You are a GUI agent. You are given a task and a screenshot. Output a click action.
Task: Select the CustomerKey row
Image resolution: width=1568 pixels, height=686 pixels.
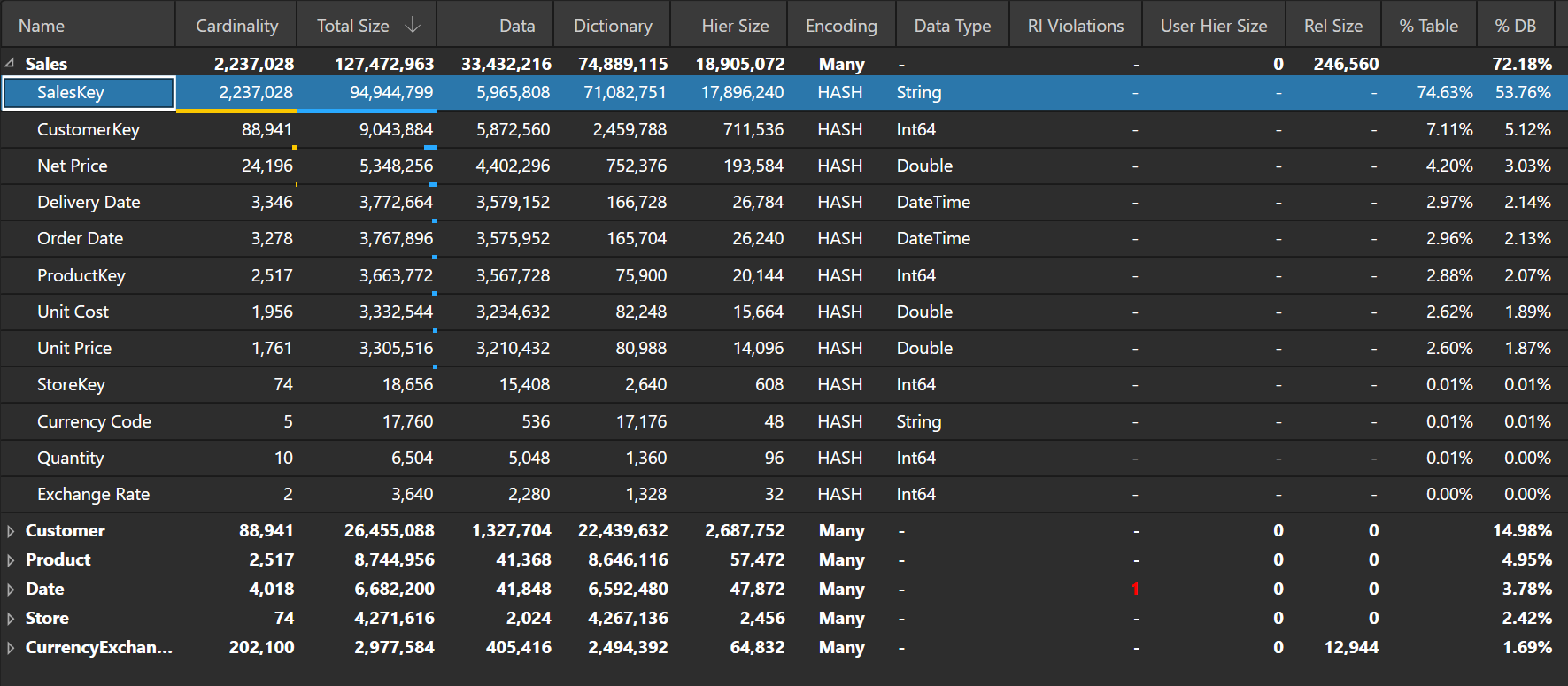89,130
